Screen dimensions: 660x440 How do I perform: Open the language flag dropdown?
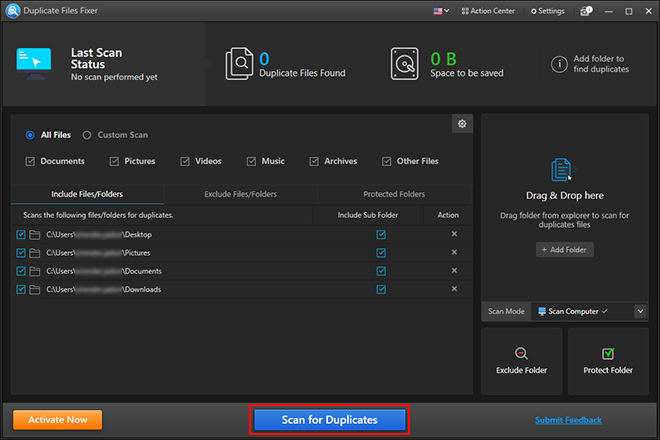[x=441, y=11]
